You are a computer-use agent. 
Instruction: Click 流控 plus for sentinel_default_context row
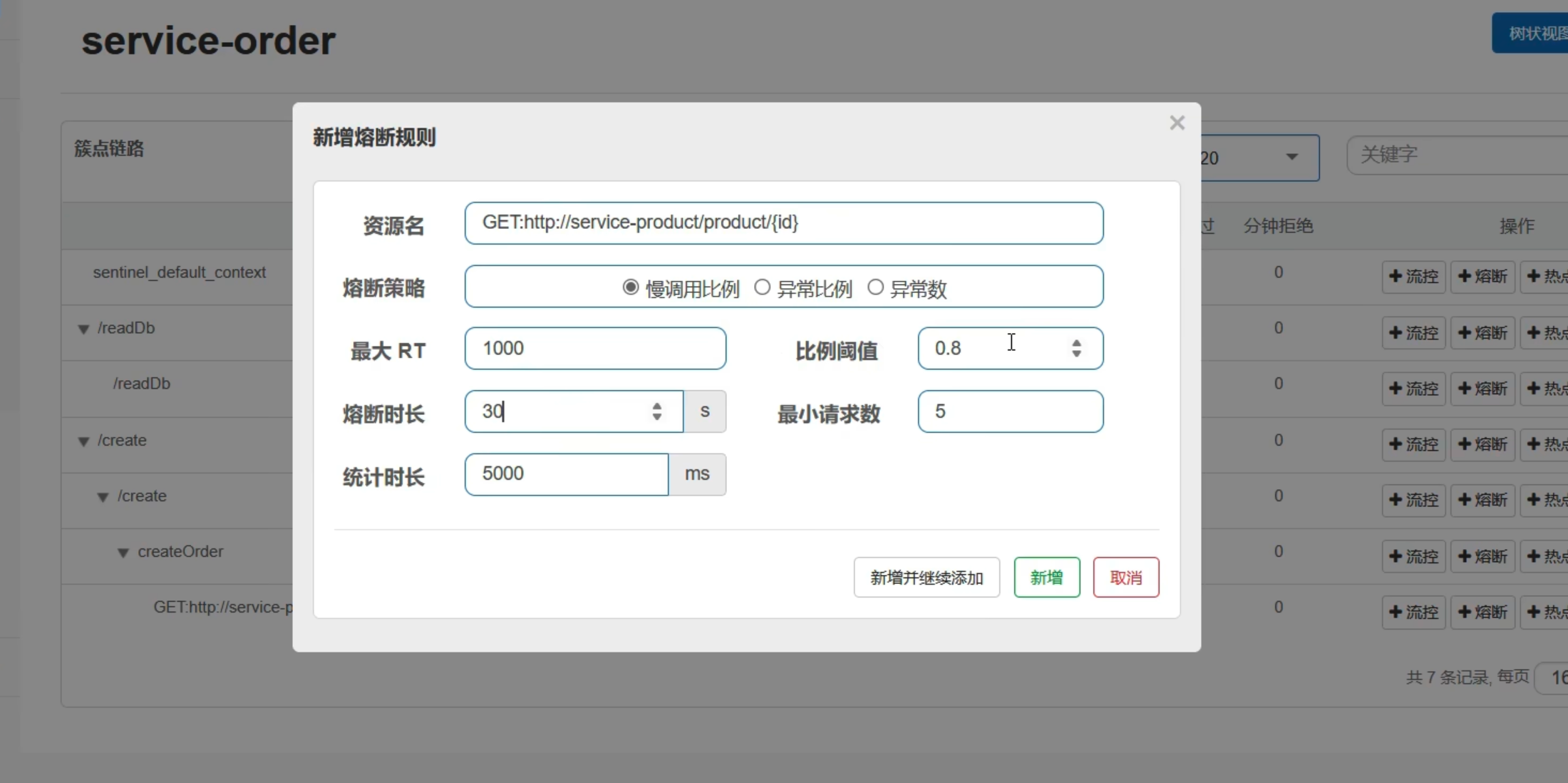[1413, 277]
